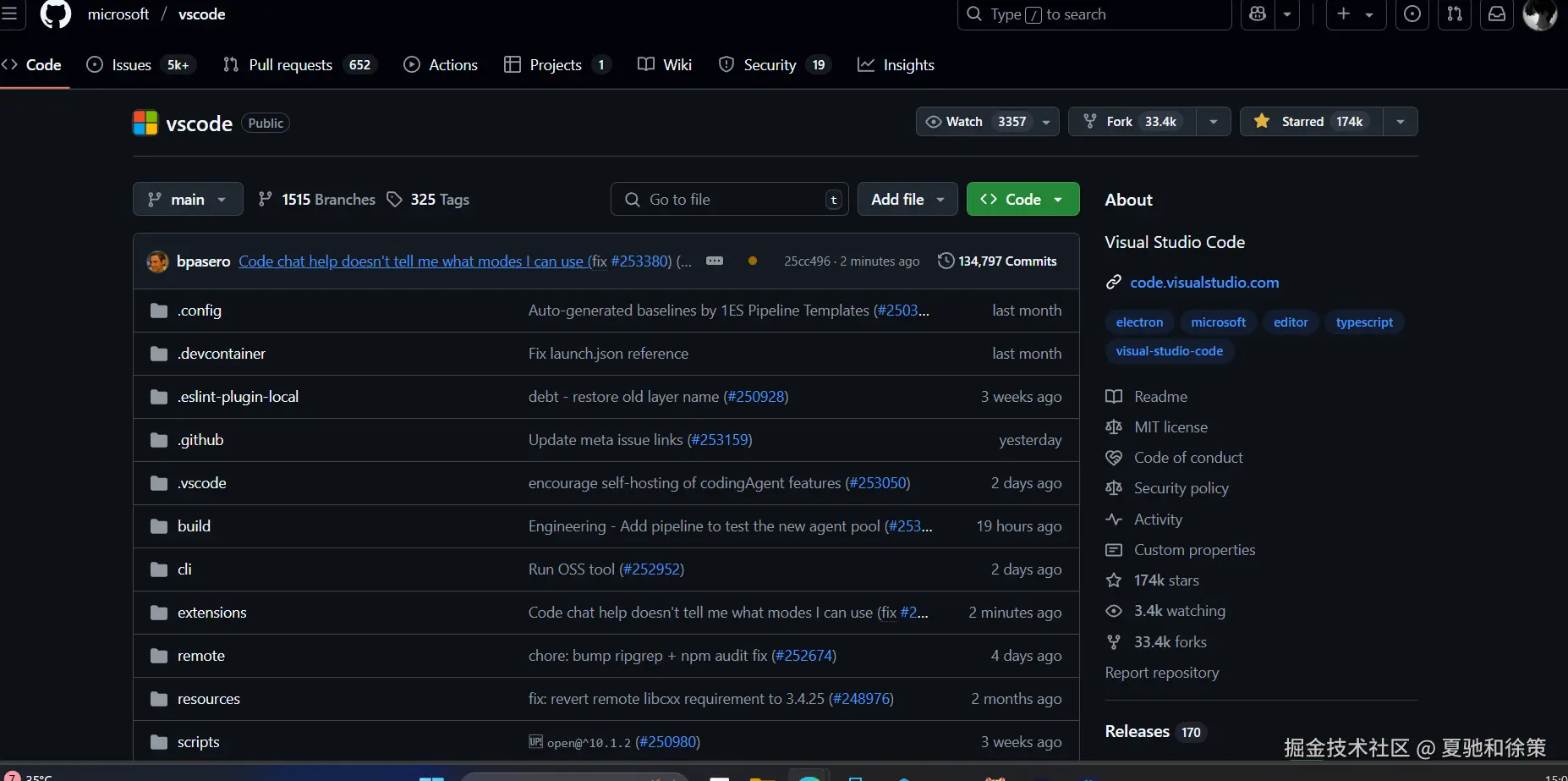Open the .config folder icon
Image resolution: width=1568 pixels, height=781 pixels.
(x=158, y=311)
